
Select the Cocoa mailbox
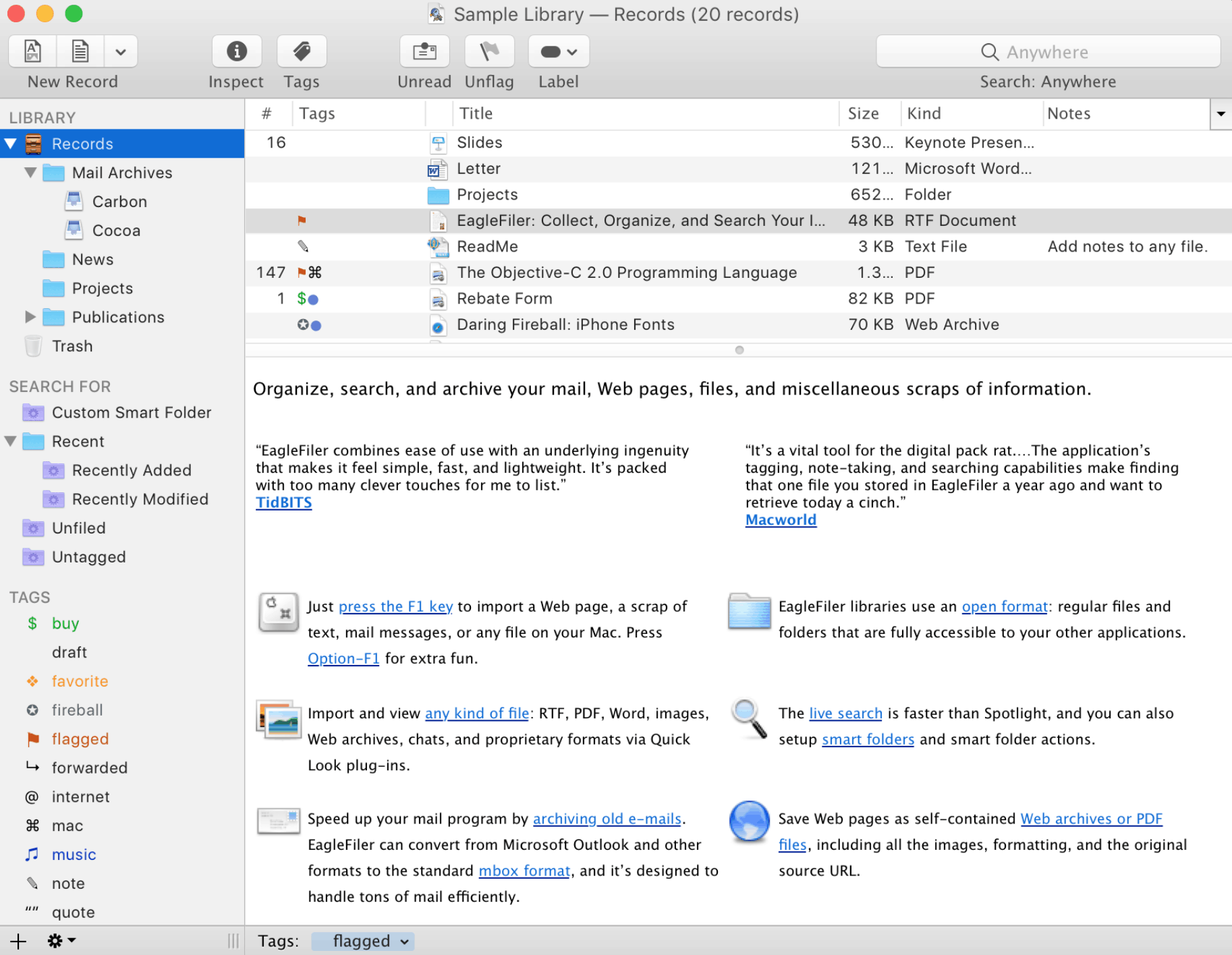tap(116, 231)
